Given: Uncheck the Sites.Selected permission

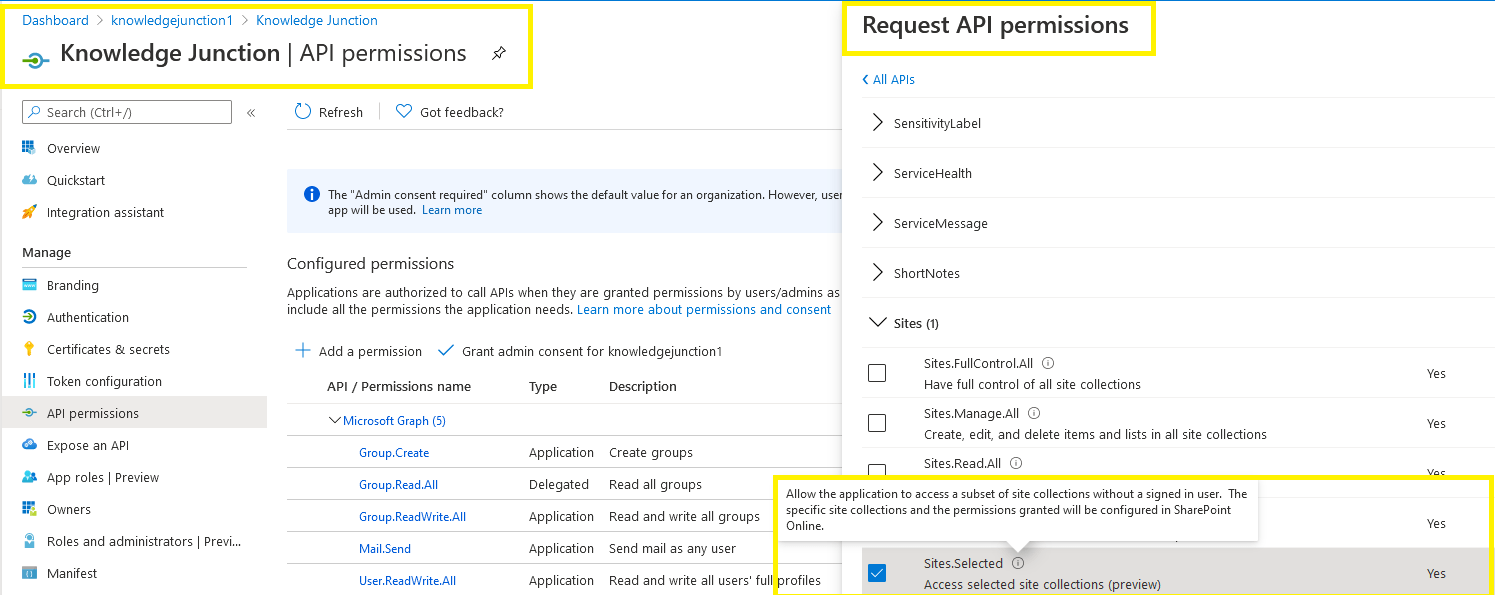Looking at the screenshot, I should tap(877, 573).
